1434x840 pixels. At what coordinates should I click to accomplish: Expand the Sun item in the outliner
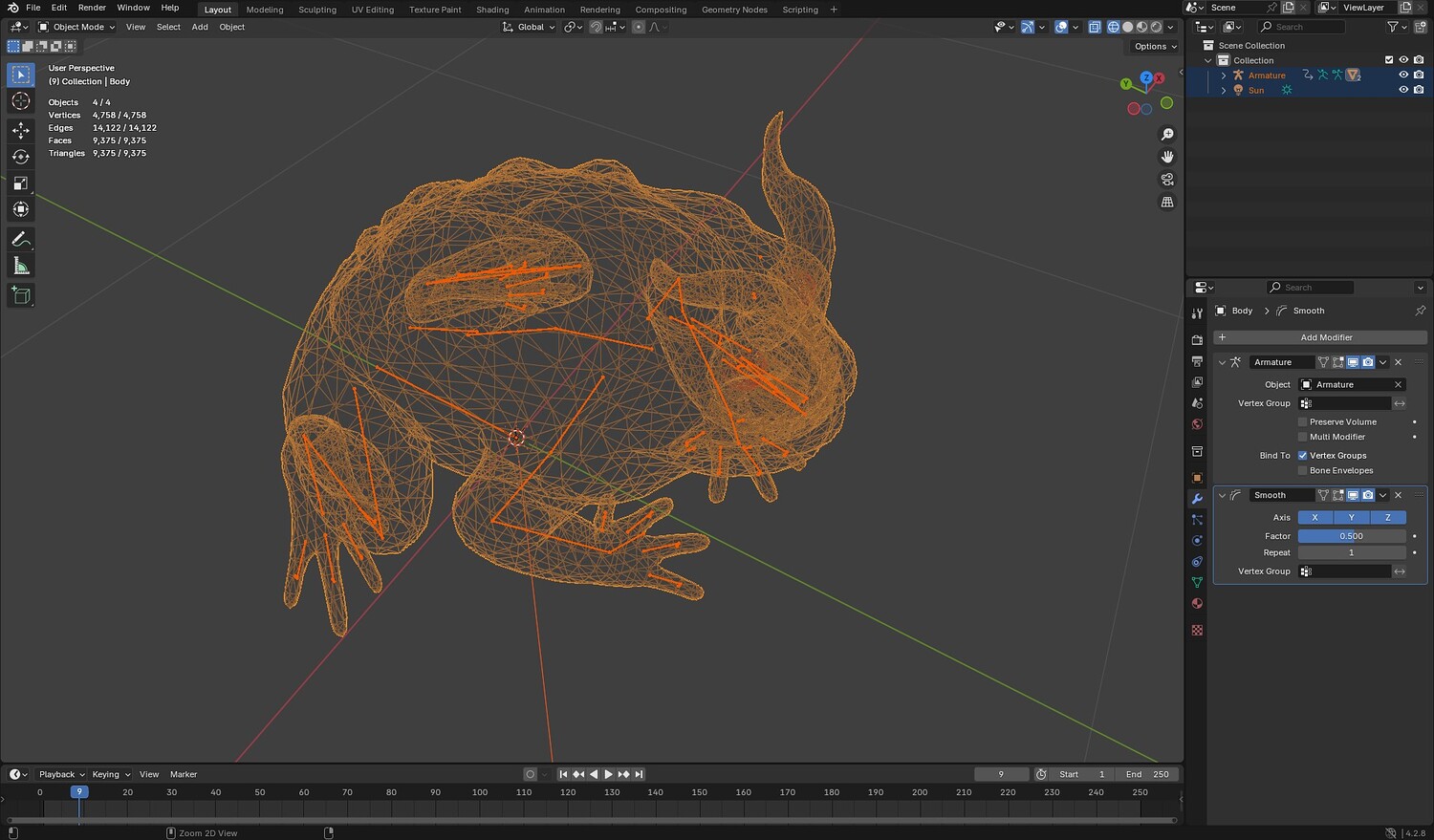pyautogui.click(x=1224, y=90)
